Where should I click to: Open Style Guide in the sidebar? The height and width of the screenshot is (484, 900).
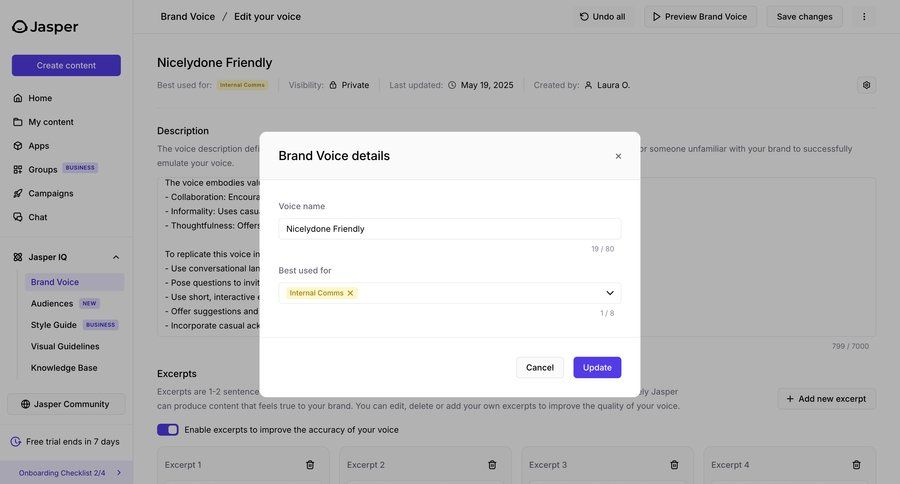point(54,325)
